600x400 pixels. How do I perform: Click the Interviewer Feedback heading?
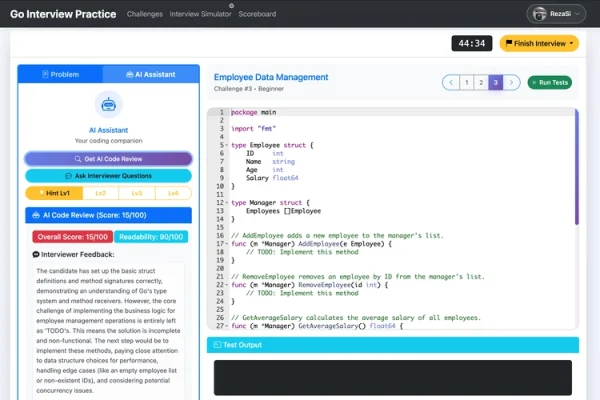click(x=78, y=255)
